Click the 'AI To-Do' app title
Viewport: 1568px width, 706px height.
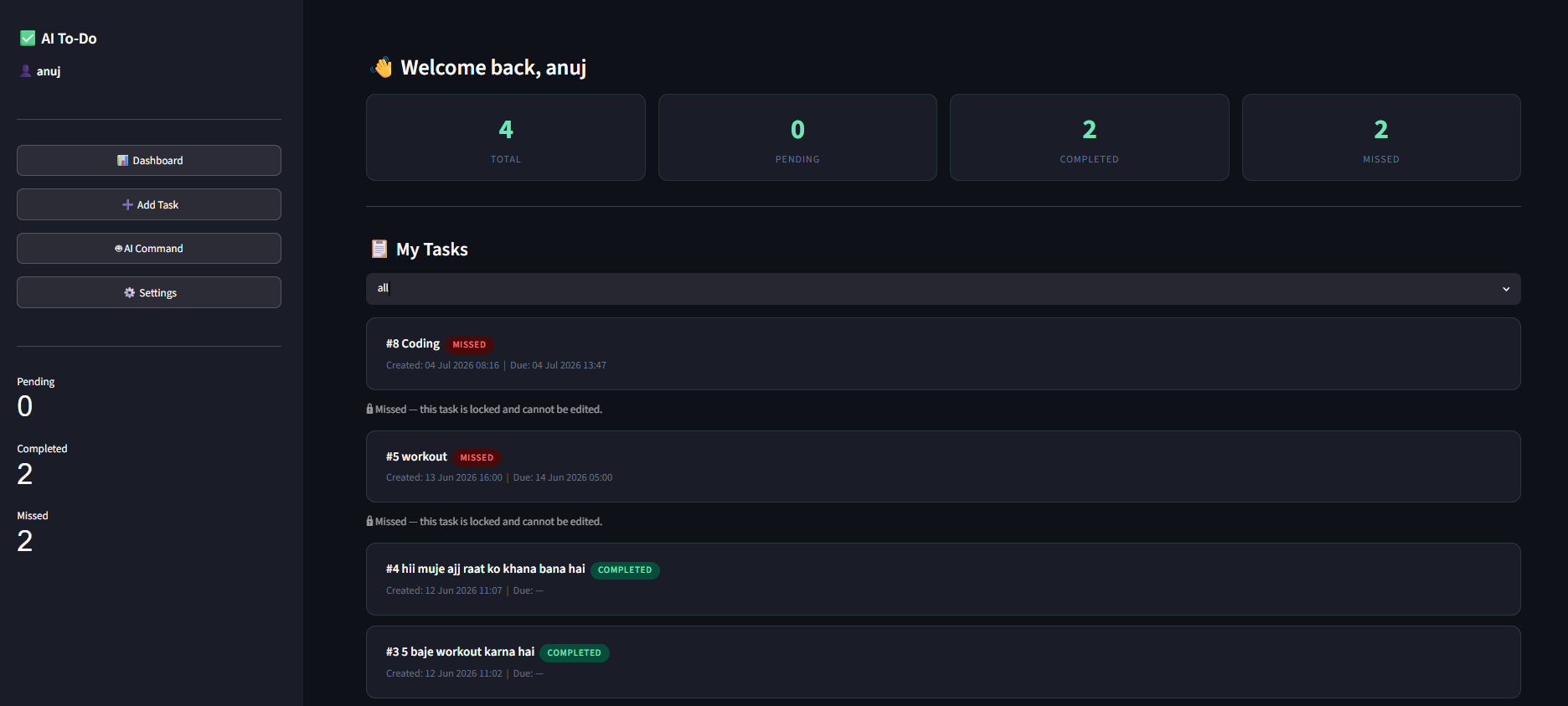point(69,39)
